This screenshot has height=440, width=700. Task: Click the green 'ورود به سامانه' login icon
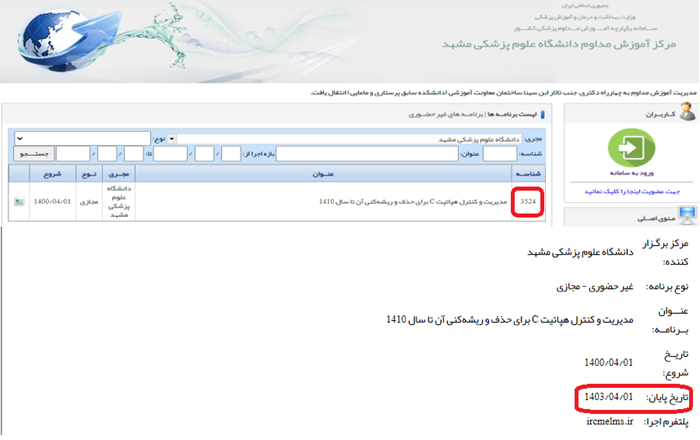[631, 148]
